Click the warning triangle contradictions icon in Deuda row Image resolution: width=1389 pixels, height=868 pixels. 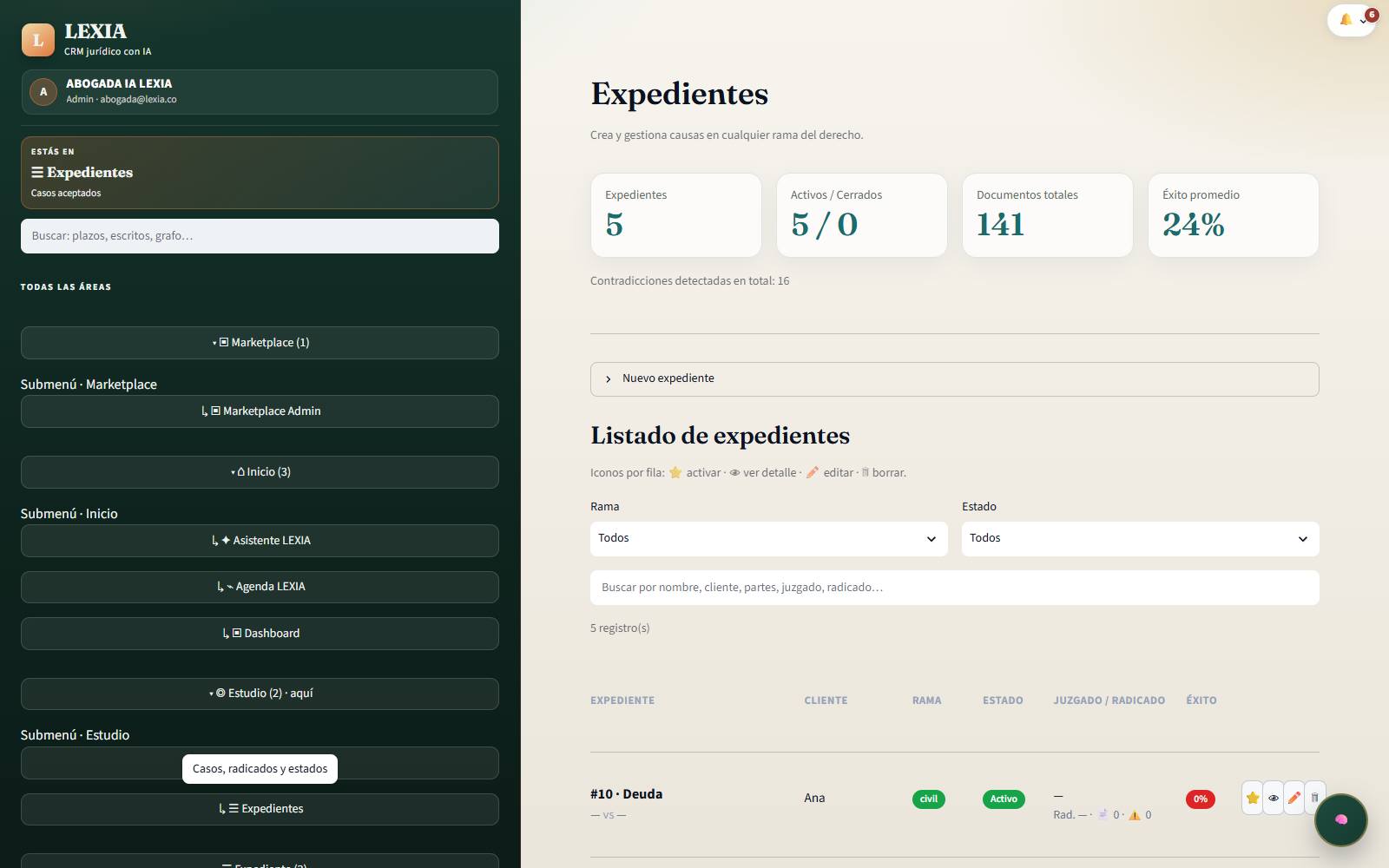(1135, 815)
